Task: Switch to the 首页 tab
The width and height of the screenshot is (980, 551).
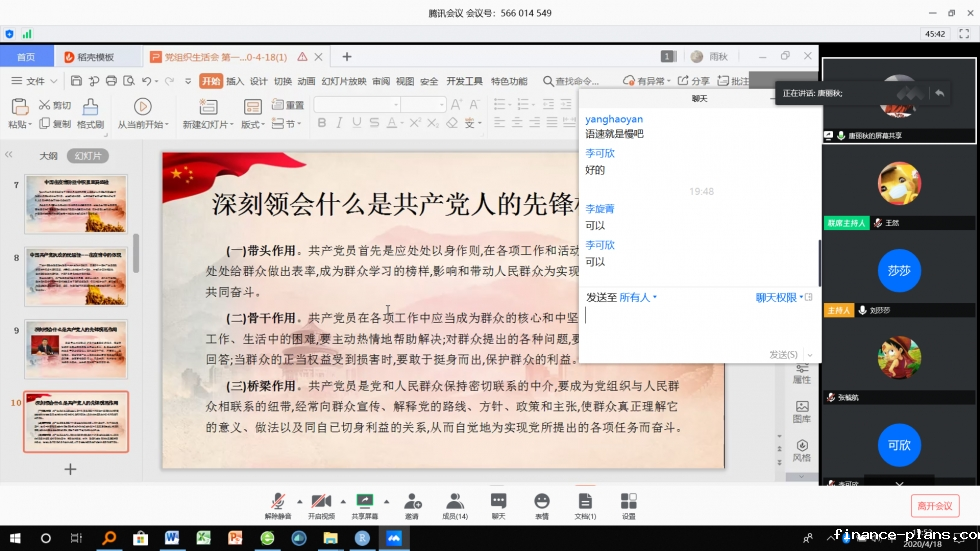Action: (26, 57)
